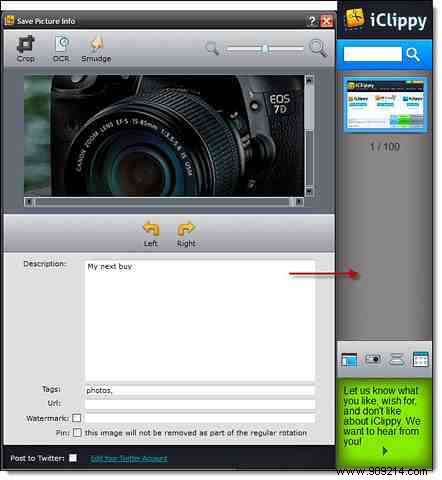Click the camera picture preview
The width and height of the screenshot is (442, 480).
(164, 135)
